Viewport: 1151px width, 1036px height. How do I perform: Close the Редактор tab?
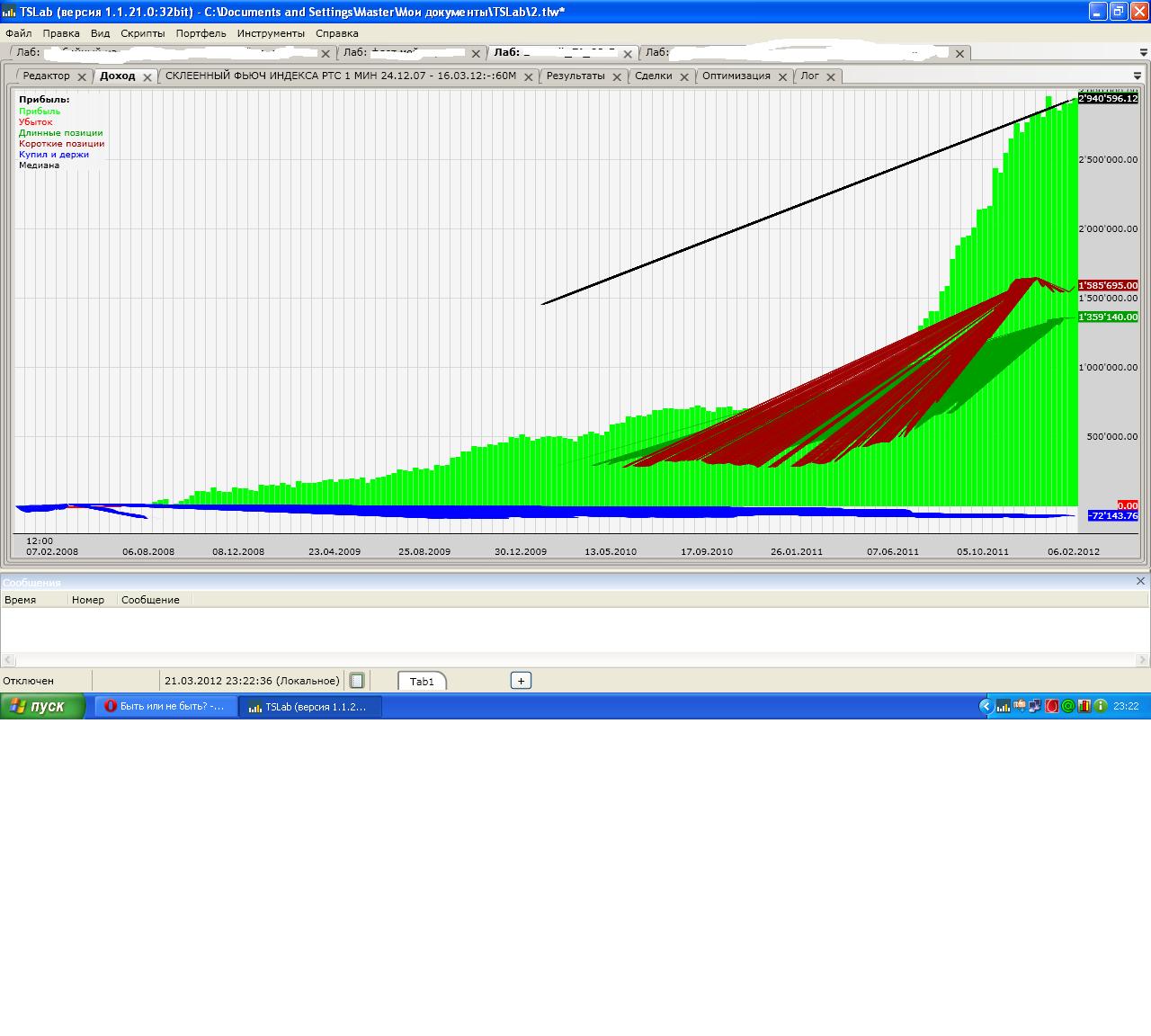82,77
